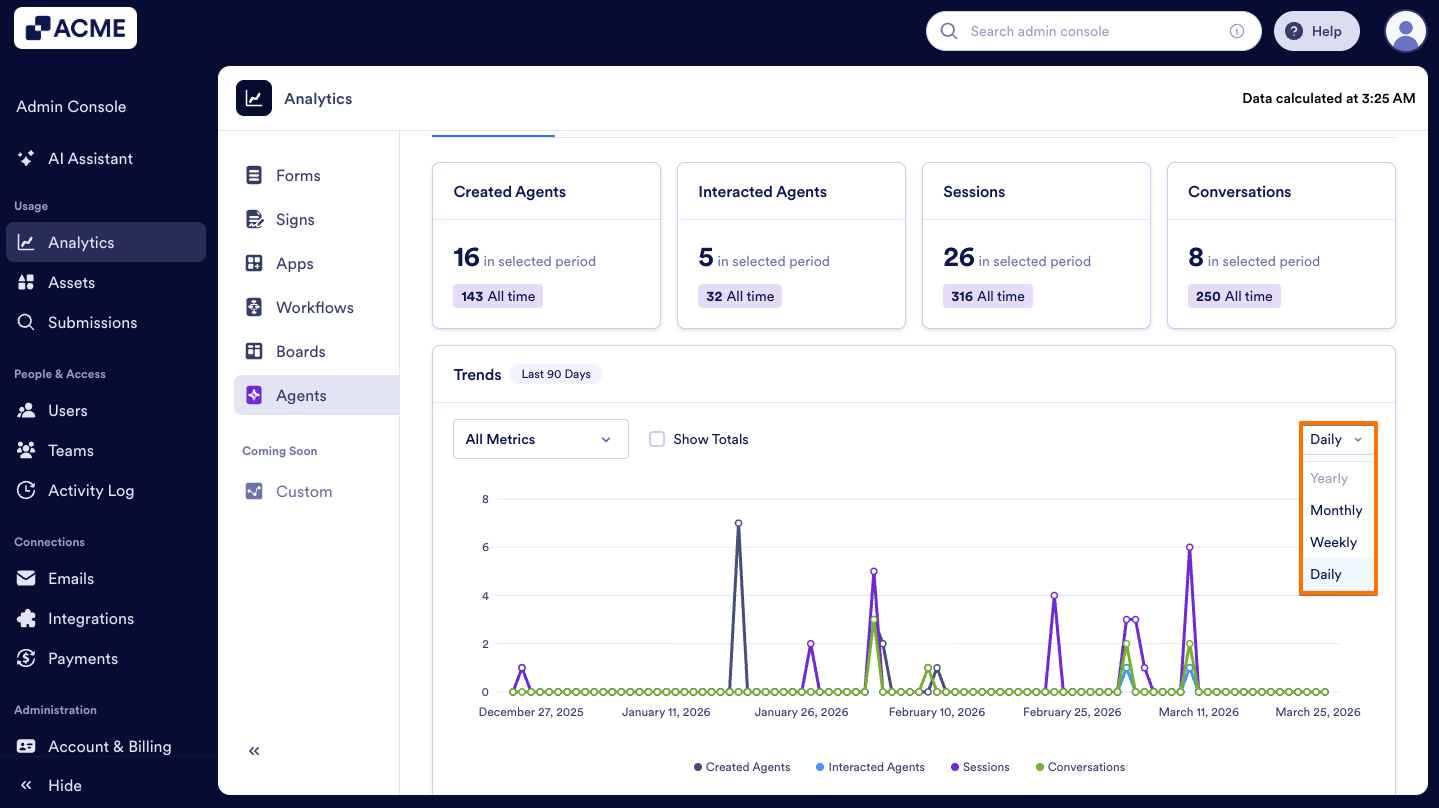
Task: Open the Signs analytics section
Action: (x=297, y=219)
